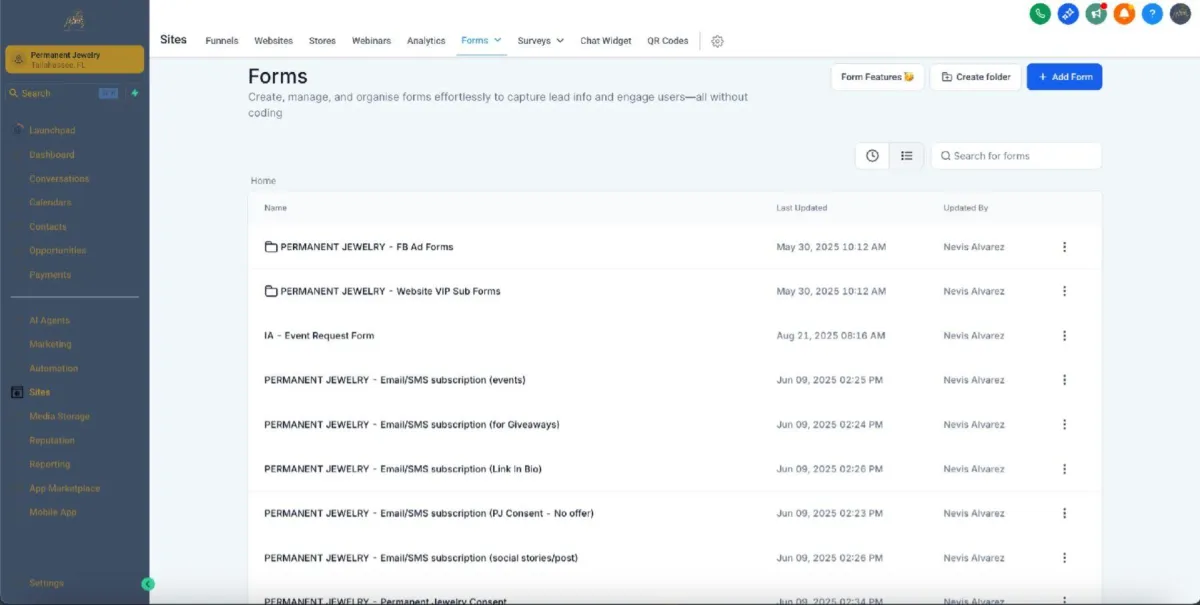Open Reputation in the sidebar
Viewport: 1200px width, 605px height.
(x=52, y=441)
